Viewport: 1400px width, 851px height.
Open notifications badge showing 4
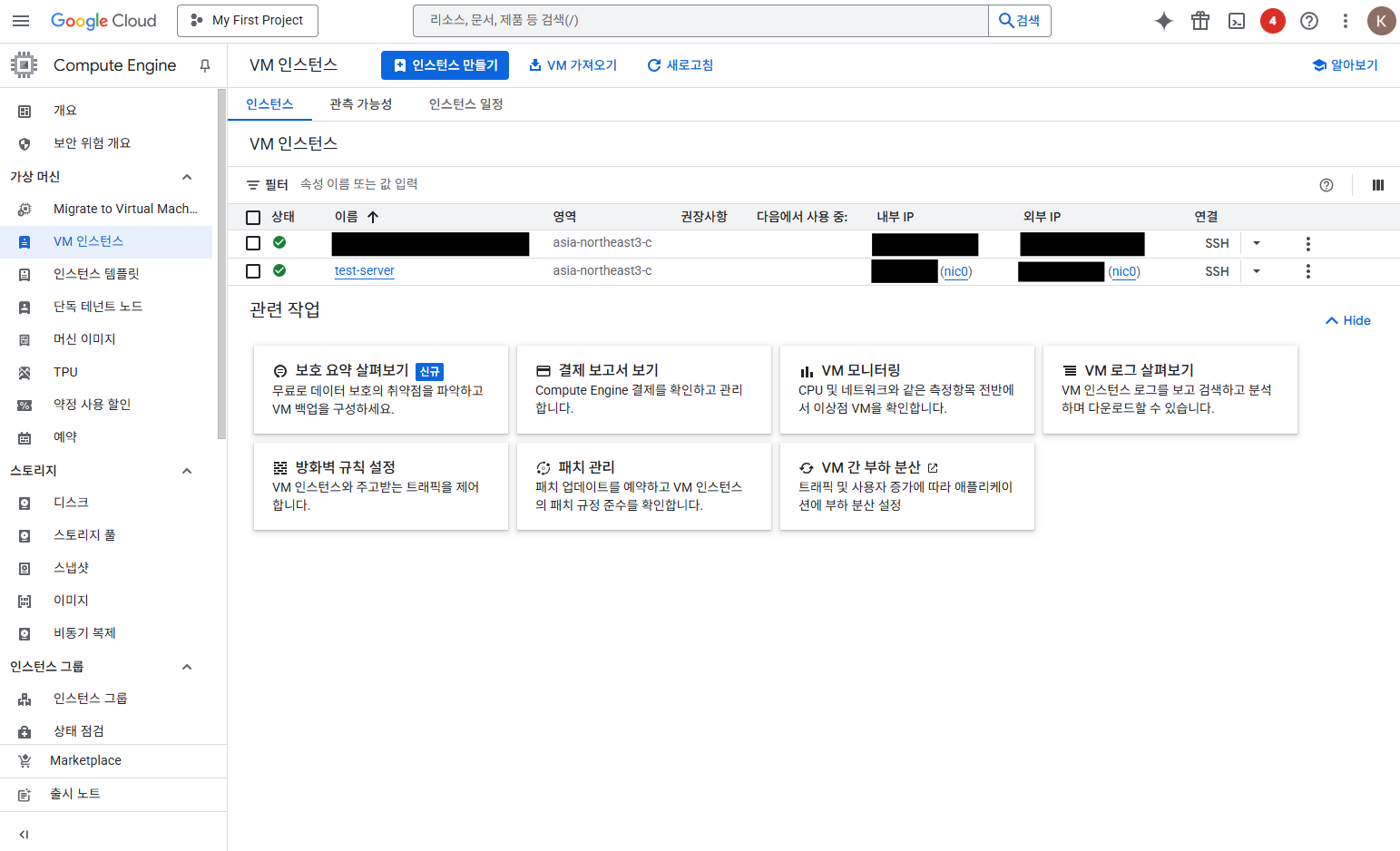[x=1273, y=21]
